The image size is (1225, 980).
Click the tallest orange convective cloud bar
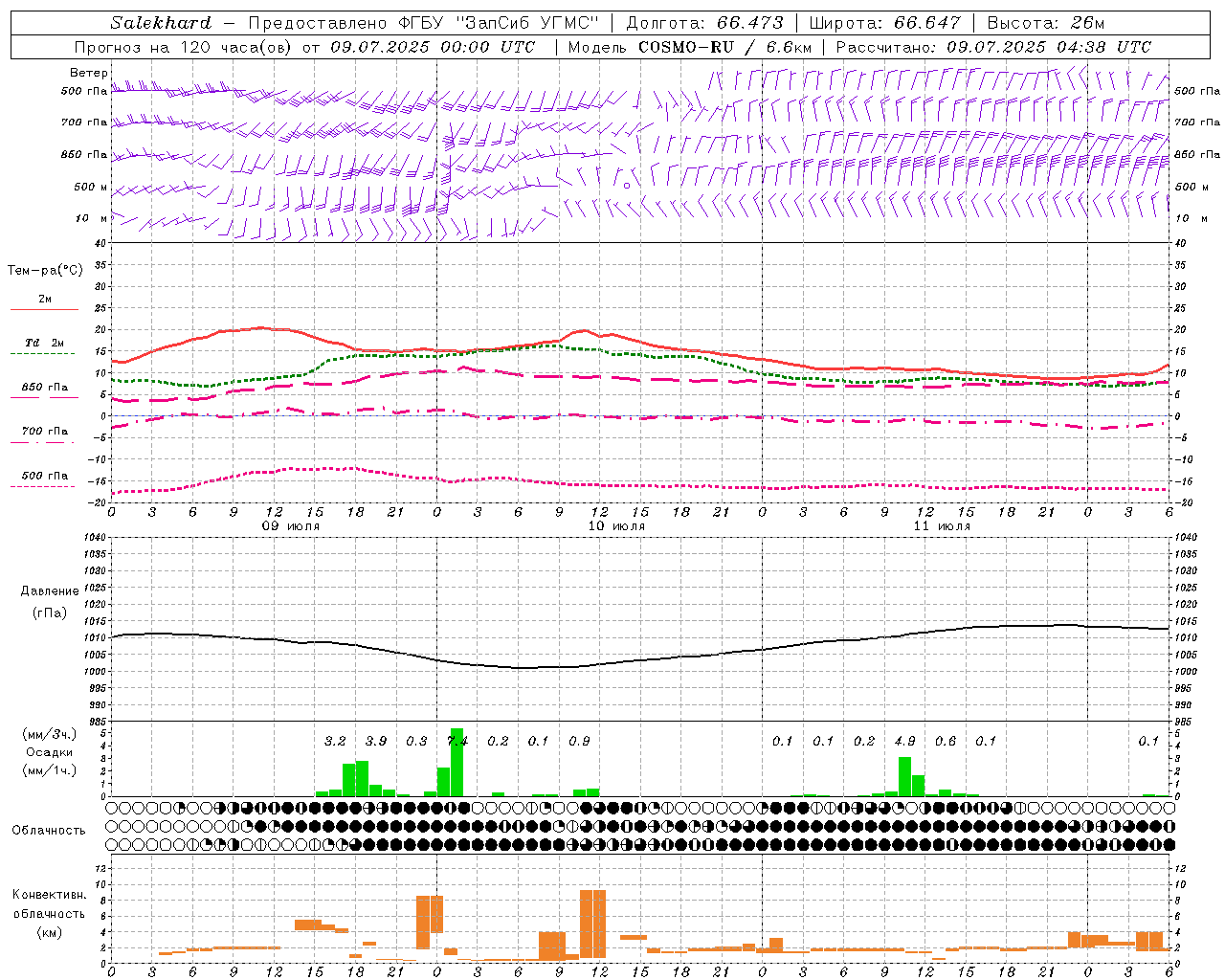click(593, 924)
